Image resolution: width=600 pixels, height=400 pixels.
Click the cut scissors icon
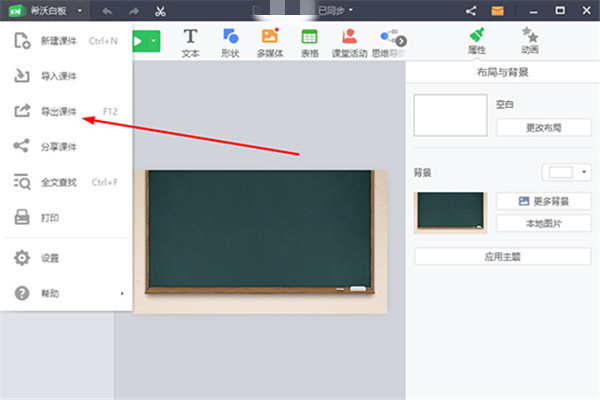(161, 11)
